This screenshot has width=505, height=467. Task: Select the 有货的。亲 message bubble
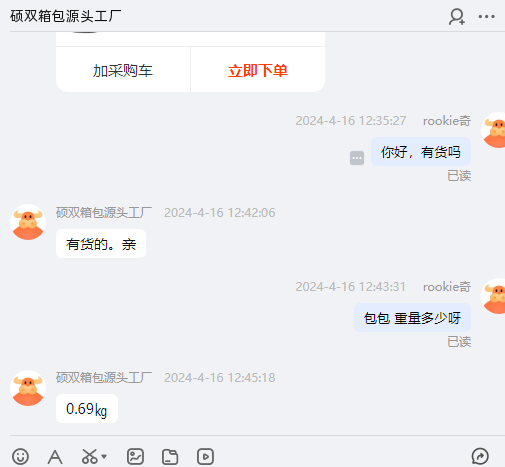tap(101, 244)
